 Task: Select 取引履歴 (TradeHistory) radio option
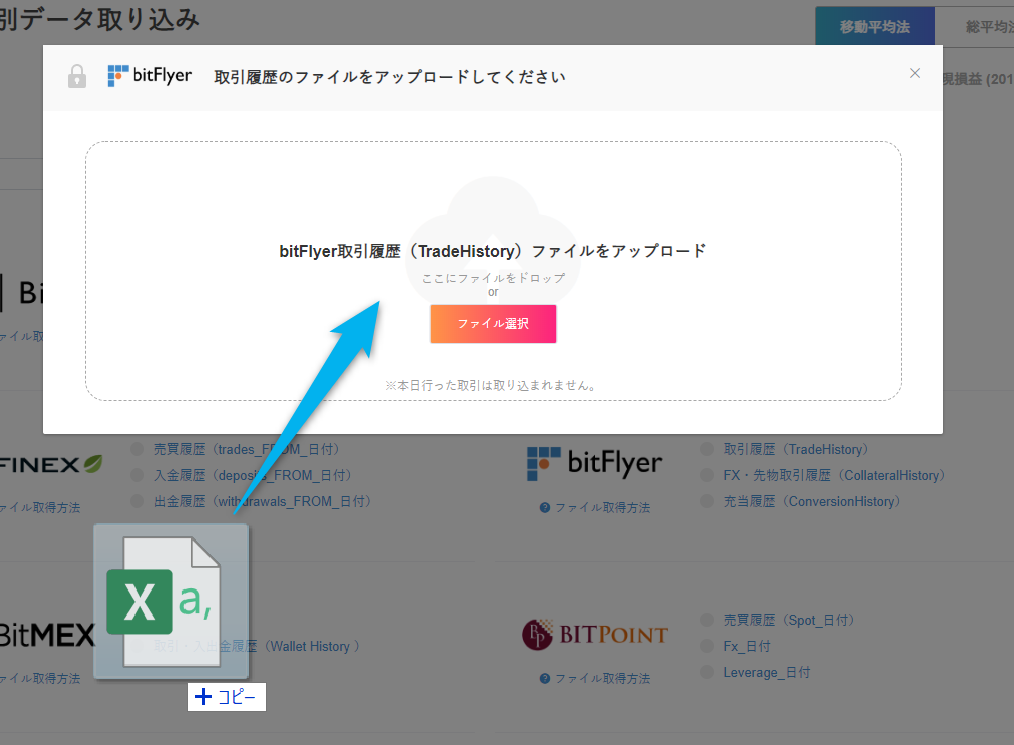[x=707, y=449]
